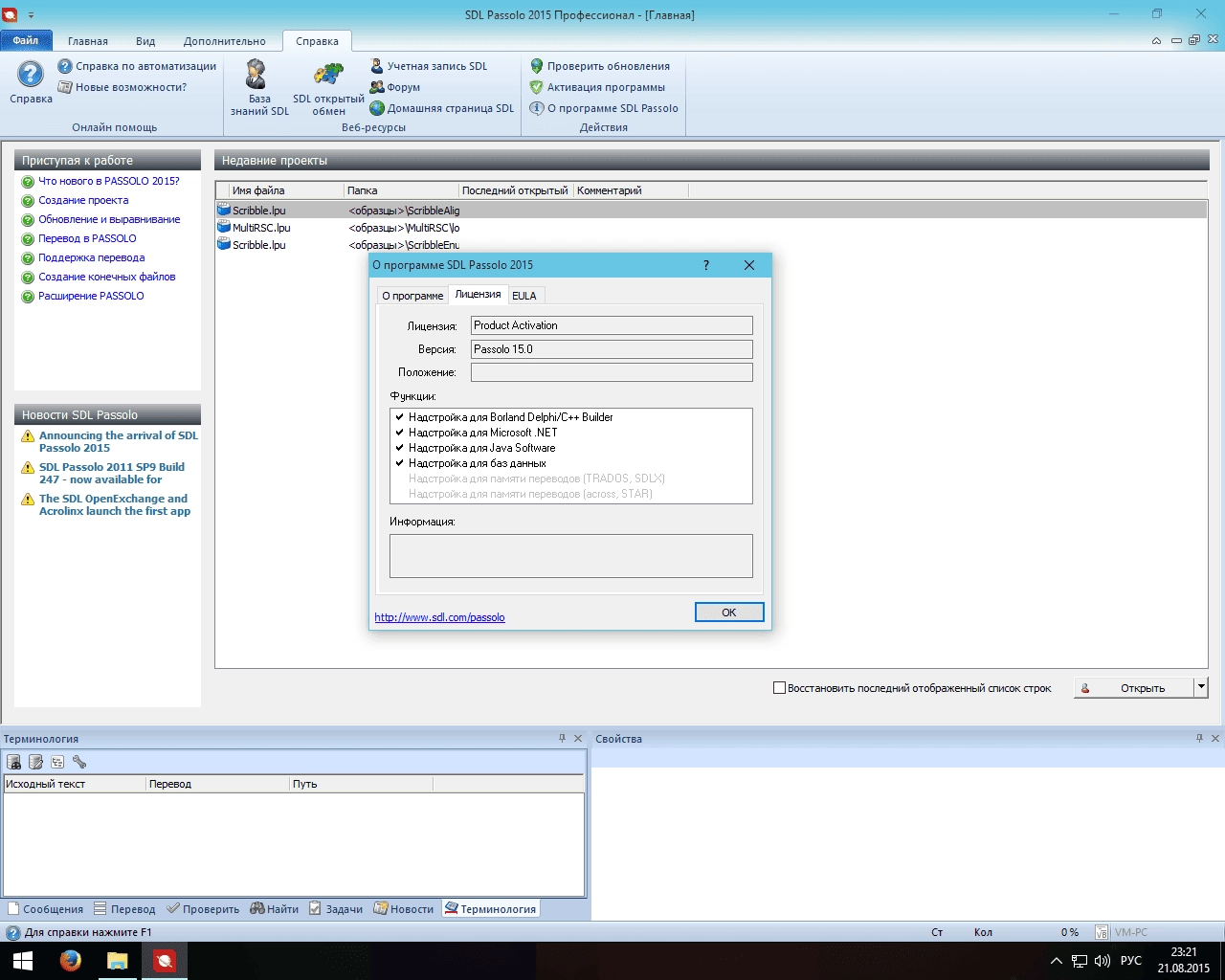This screenshot has height=980, width=1225.
Task: Click the Открыть button
Action: point(1134,687)
